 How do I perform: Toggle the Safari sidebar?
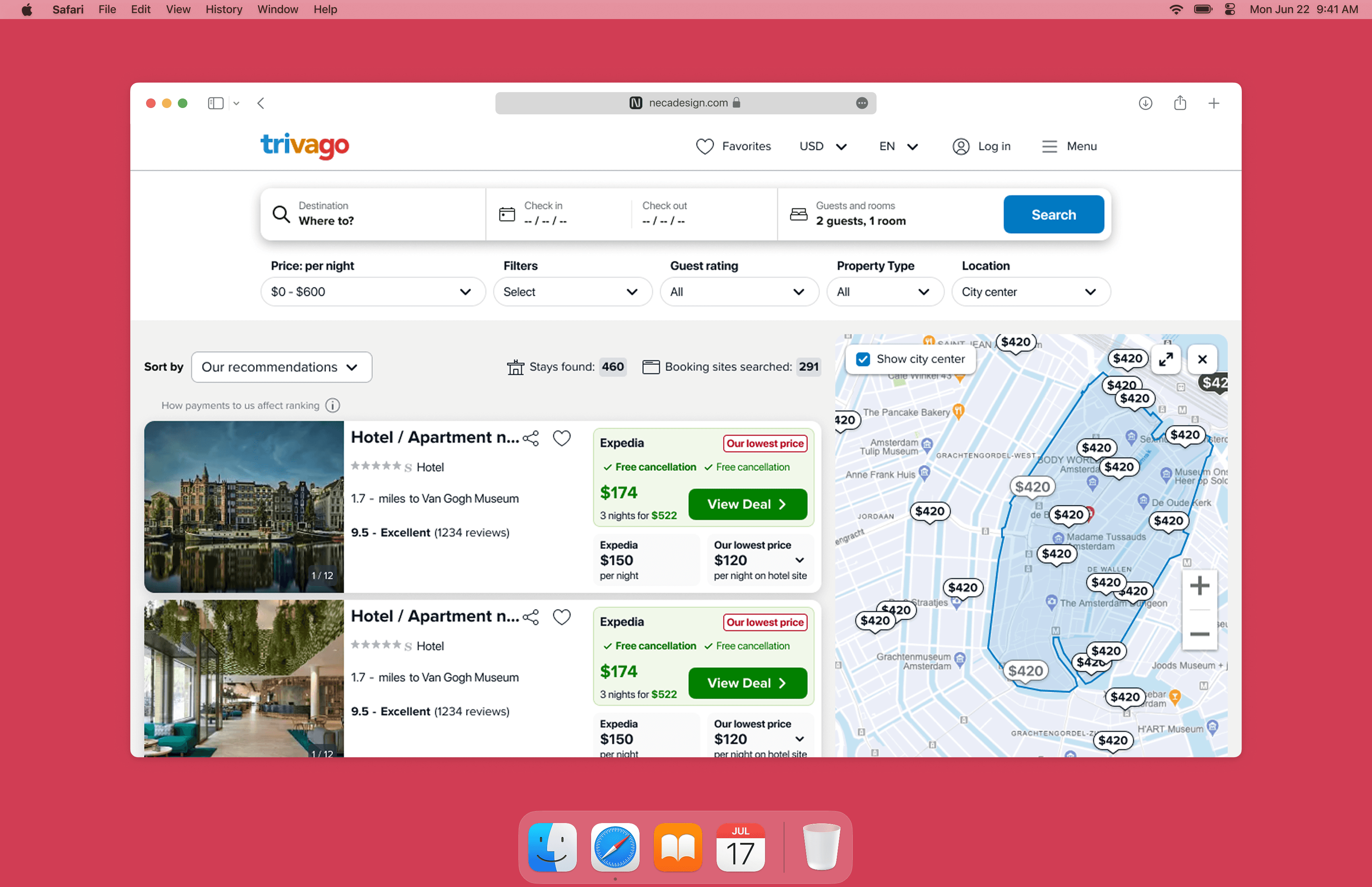pos(215,103)
